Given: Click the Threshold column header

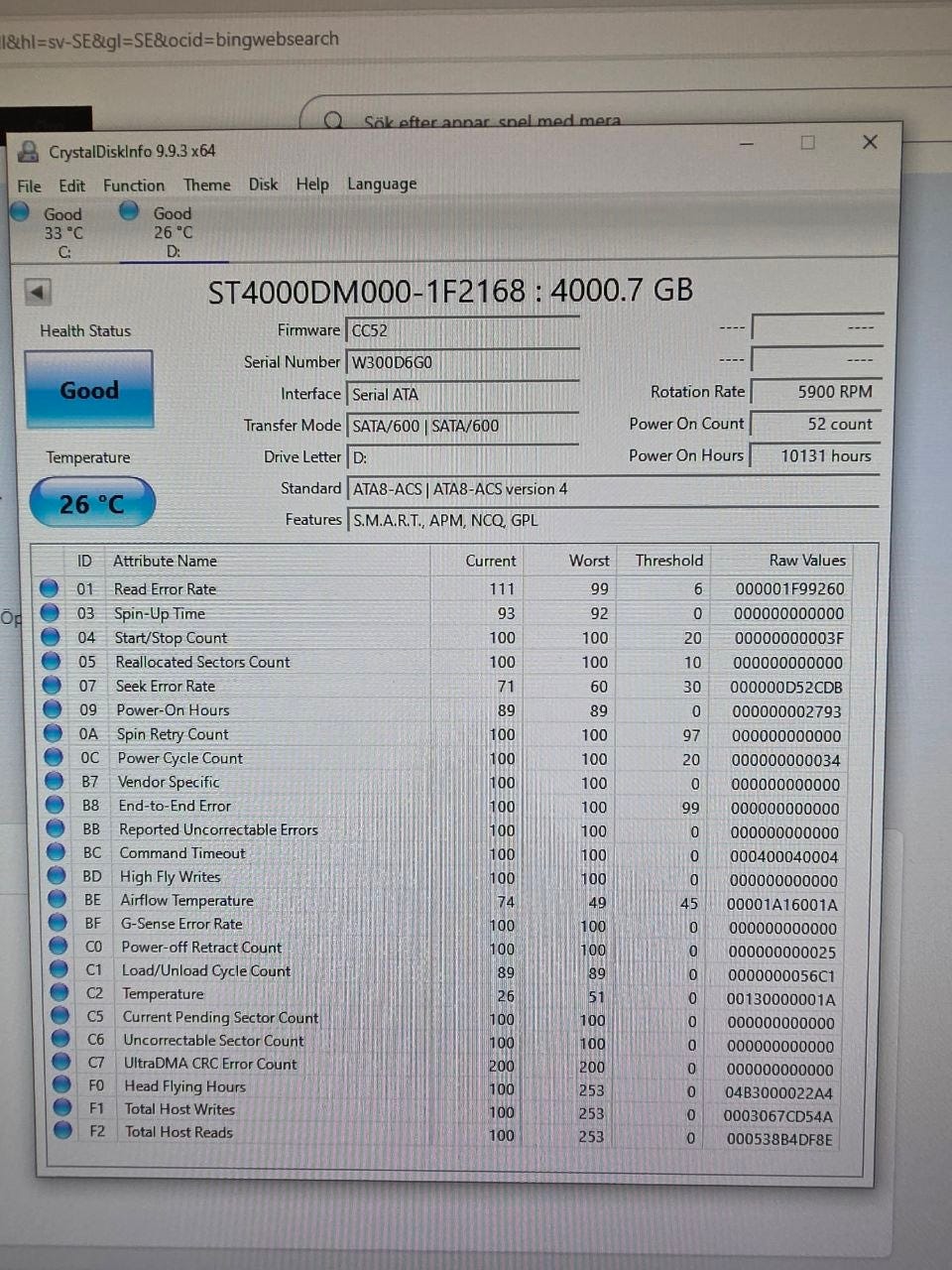Looking at the screenshot, I should (x=669, y=560).
